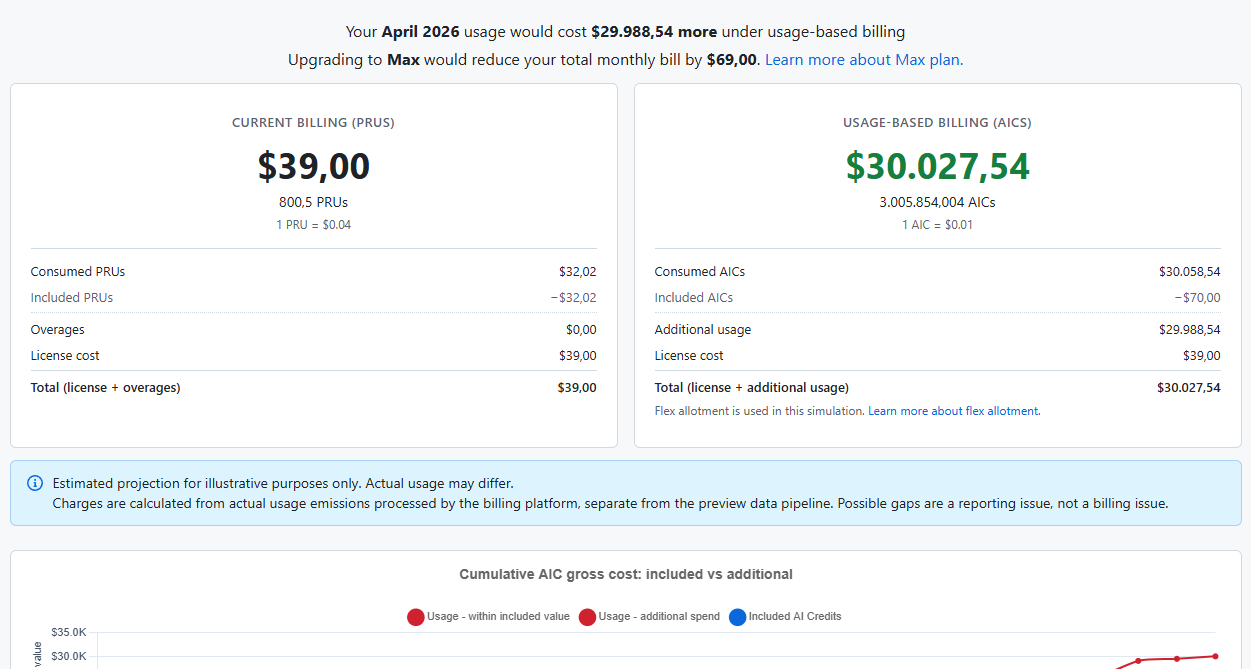Click the −$70,00 included AICs value
The image size is (1251, 669).
(x=1197, y=298)
